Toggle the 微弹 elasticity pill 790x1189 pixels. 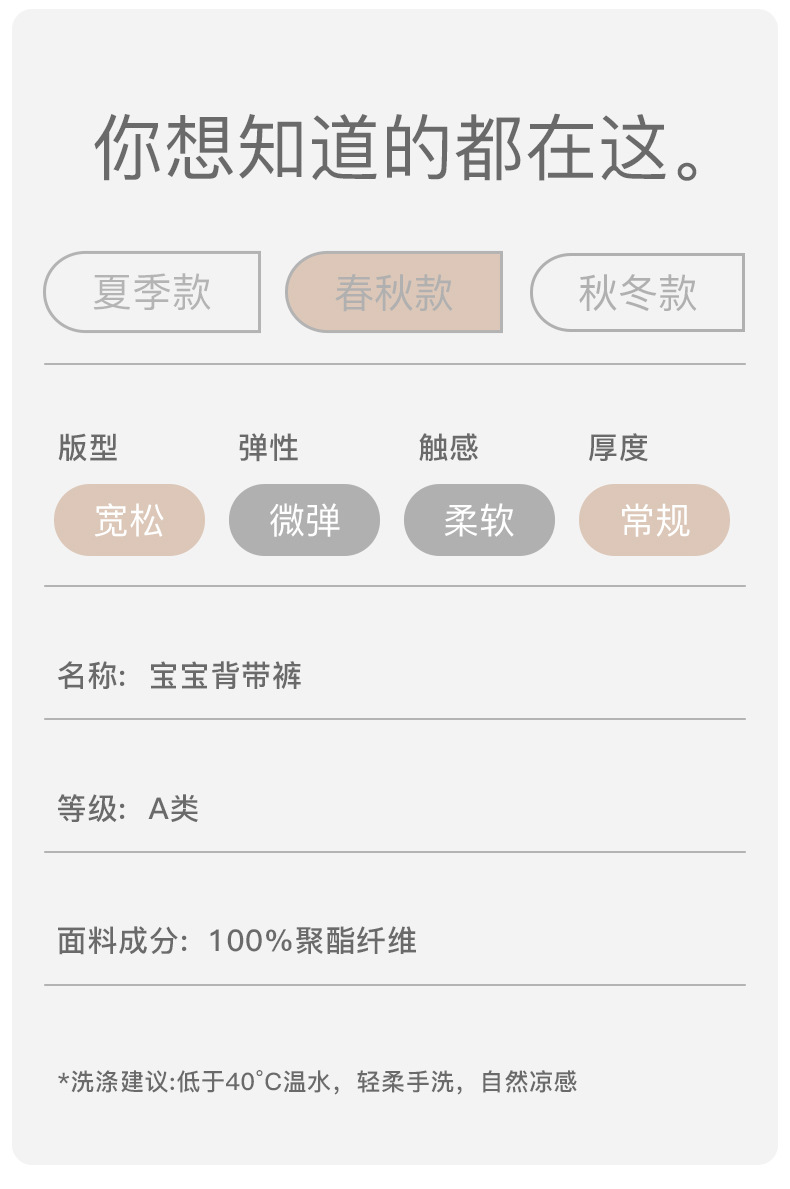304,520
